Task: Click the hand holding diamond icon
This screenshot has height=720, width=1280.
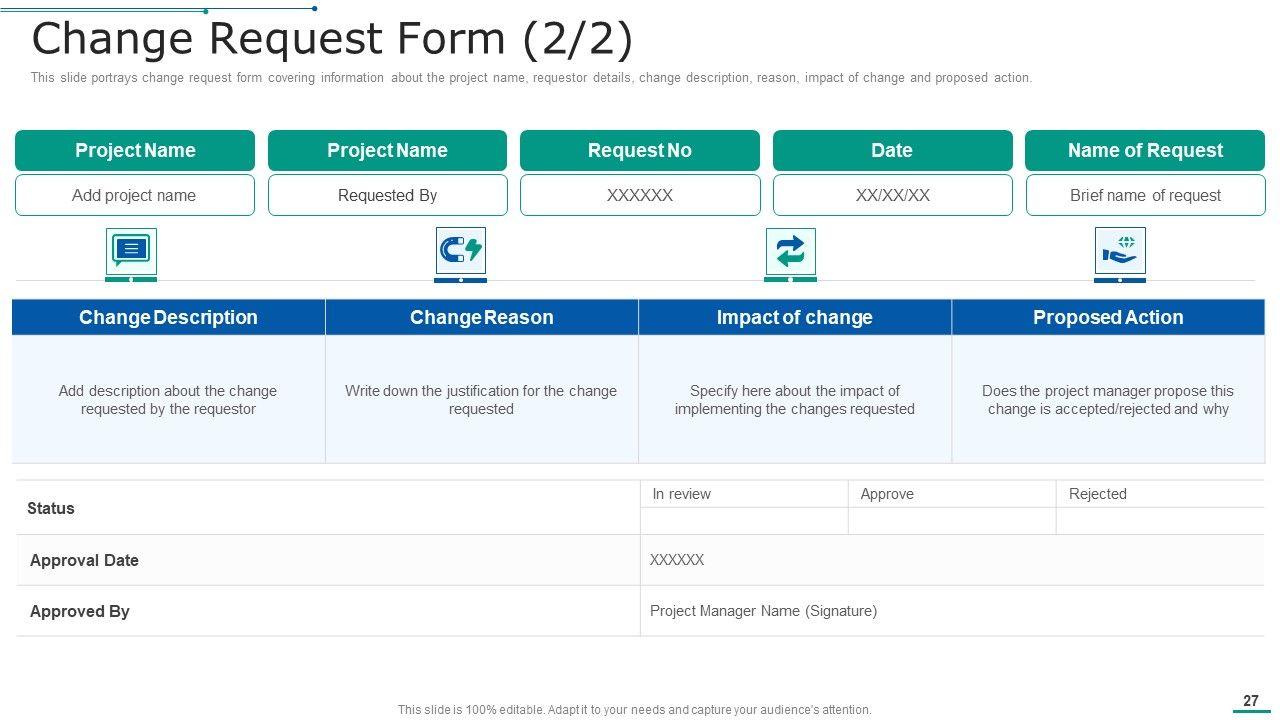Action: 1120,250
